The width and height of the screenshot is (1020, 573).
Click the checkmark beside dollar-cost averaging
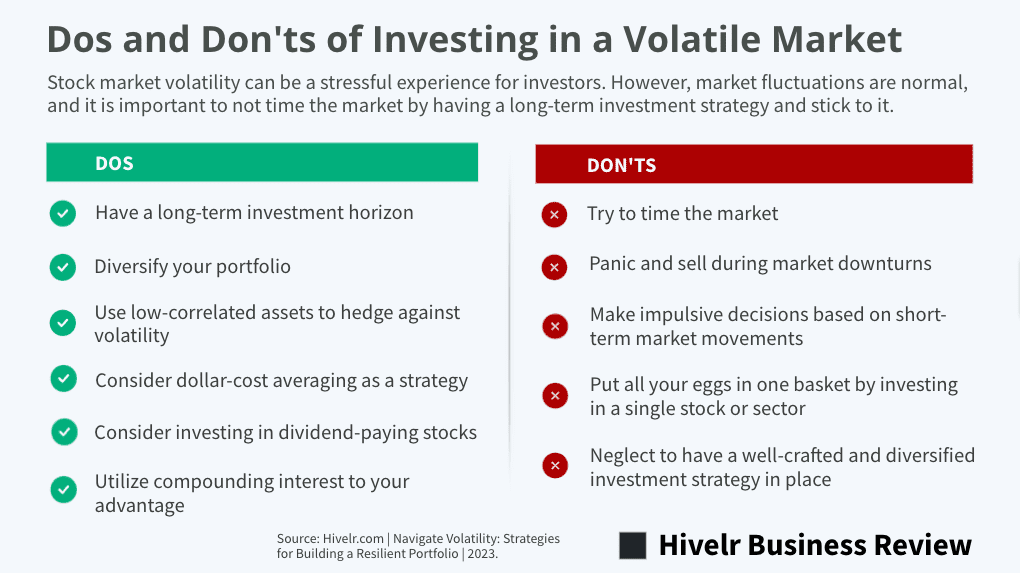[x=64, y=379]
